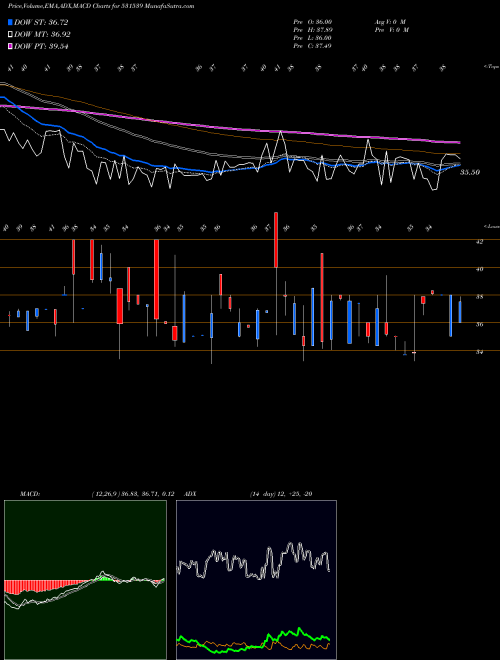The image size is (500, 660).
Task: Click the '<Lows' label beside the candlestick chart
Action: 492,227
